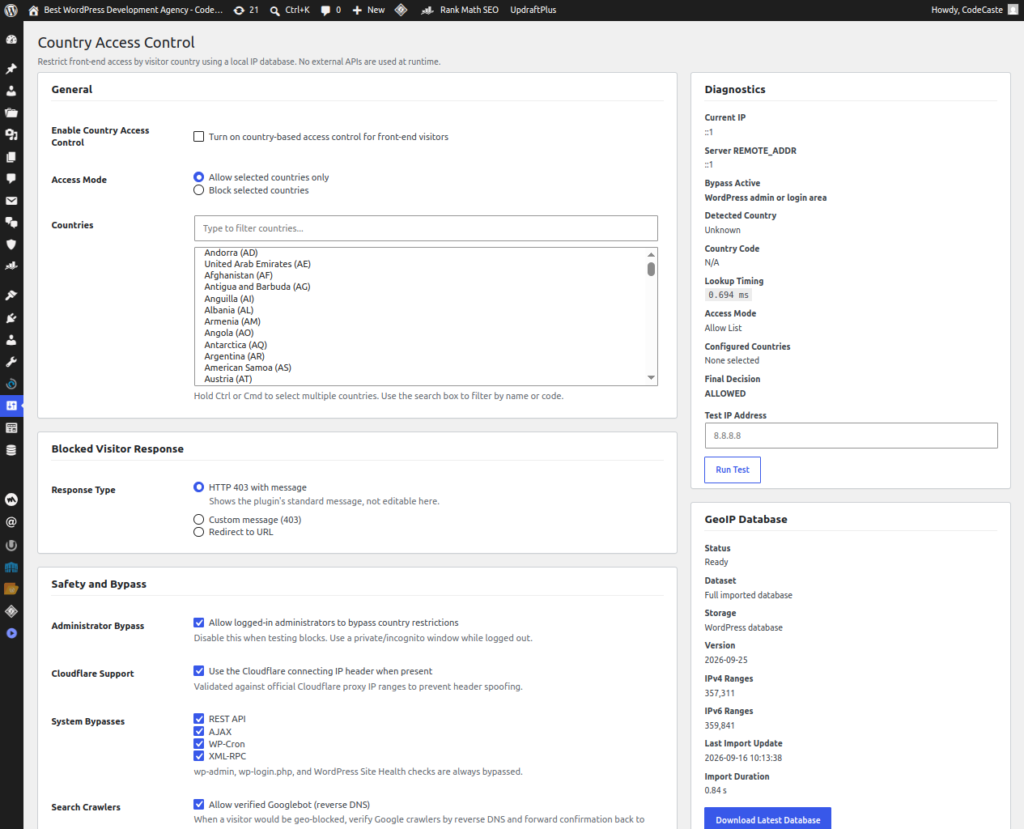This screenshot has height=829, width=1024.
Task: Open the round white mountain-logo sidebar icon
Action: 11,500
